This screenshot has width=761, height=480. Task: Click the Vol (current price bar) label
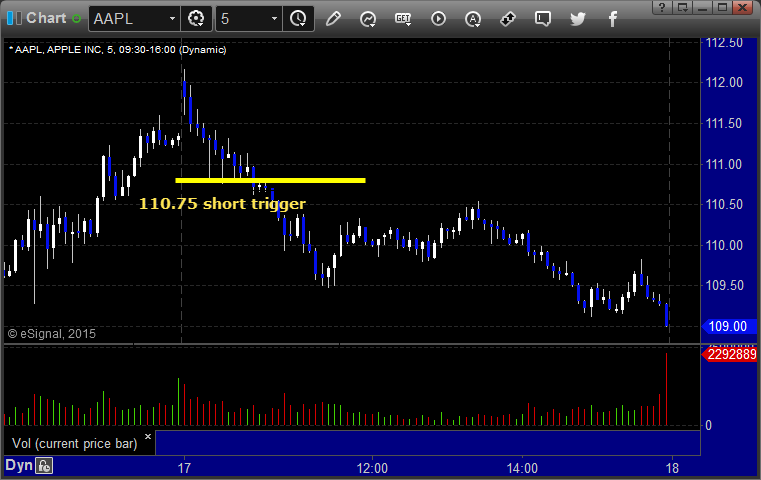pyautogui.click(x=75, y=444)
